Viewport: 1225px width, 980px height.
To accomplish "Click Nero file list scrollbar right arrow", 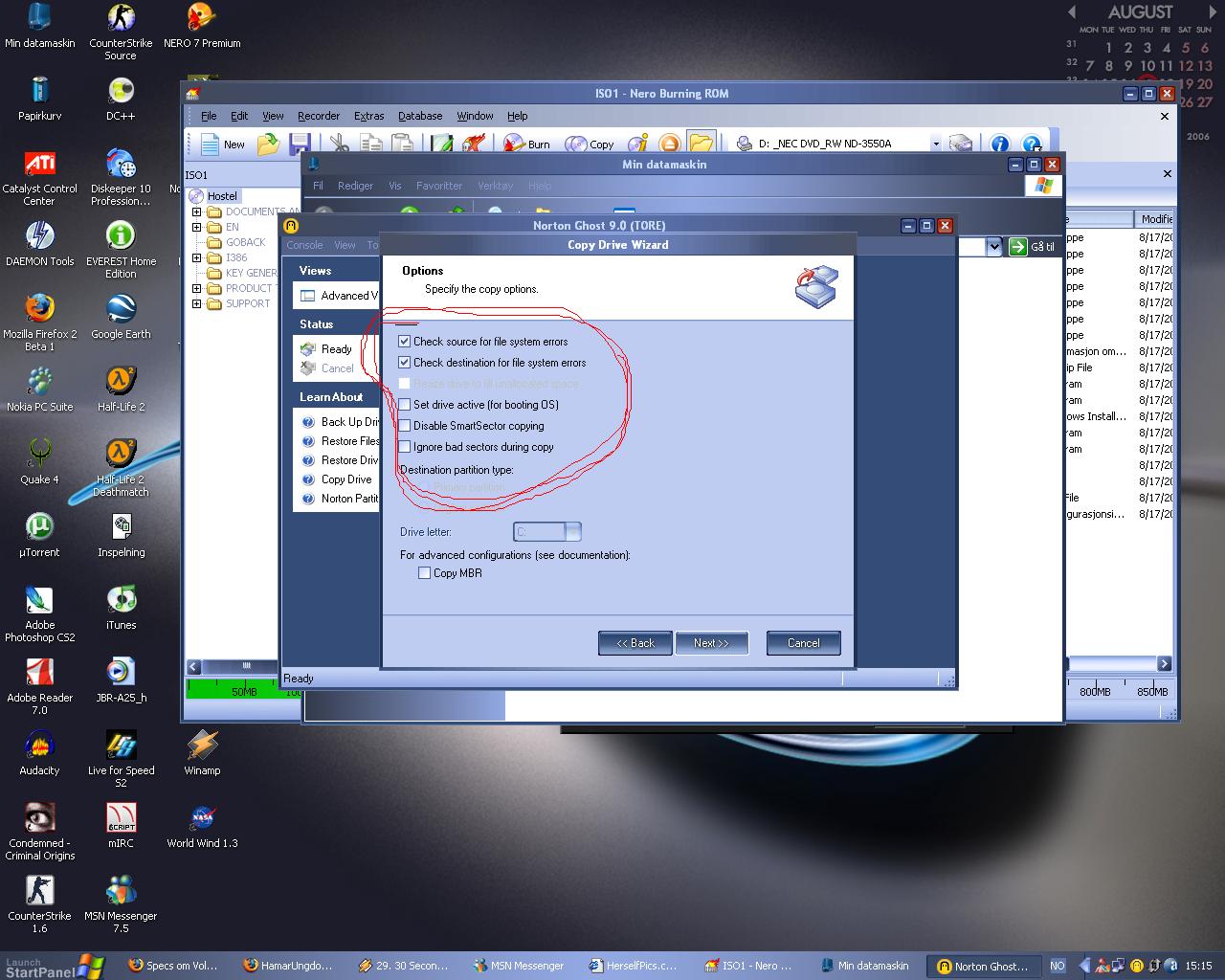I will pos(1165,663).
